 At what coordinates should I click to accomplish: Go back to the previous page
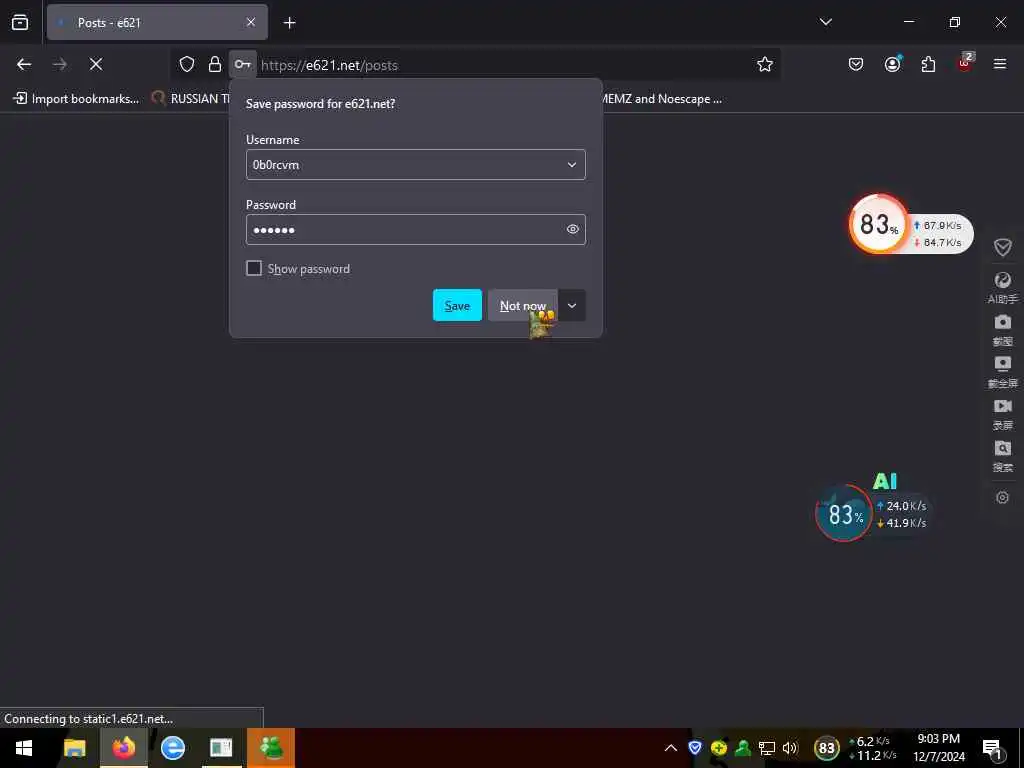(24, 64)
